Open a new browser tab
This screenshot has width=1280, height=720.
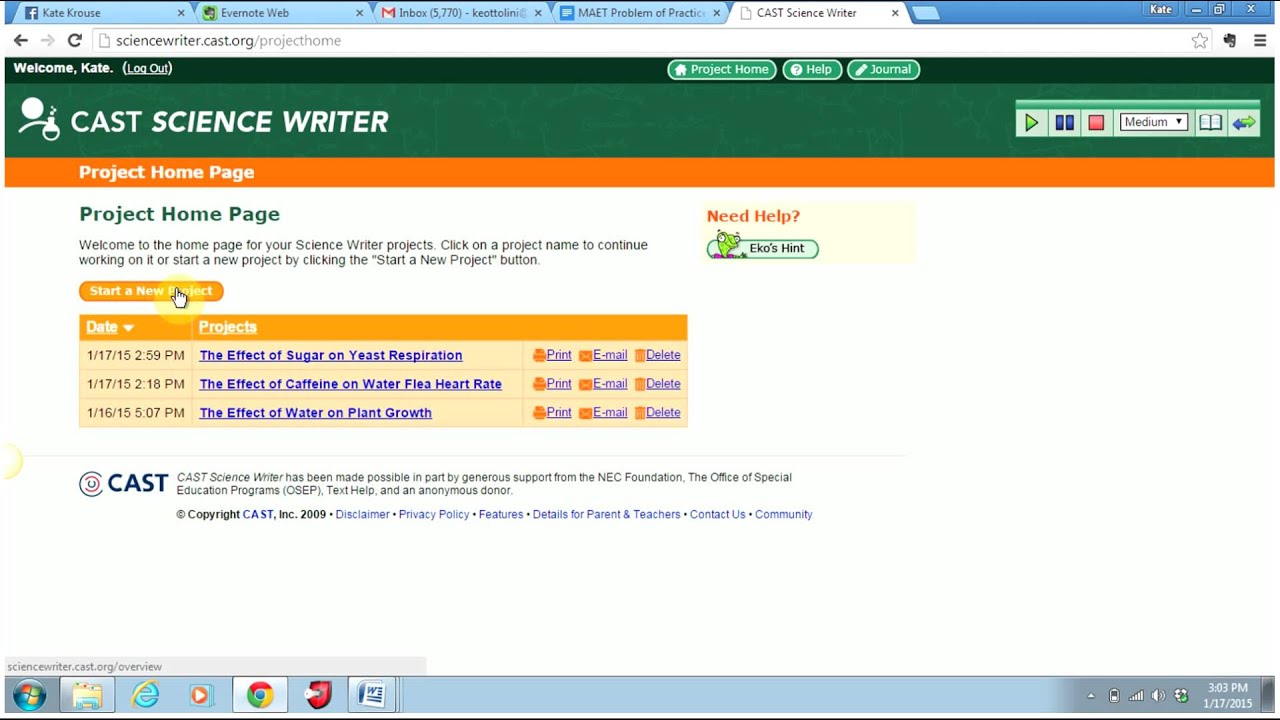tap(925, 13)
